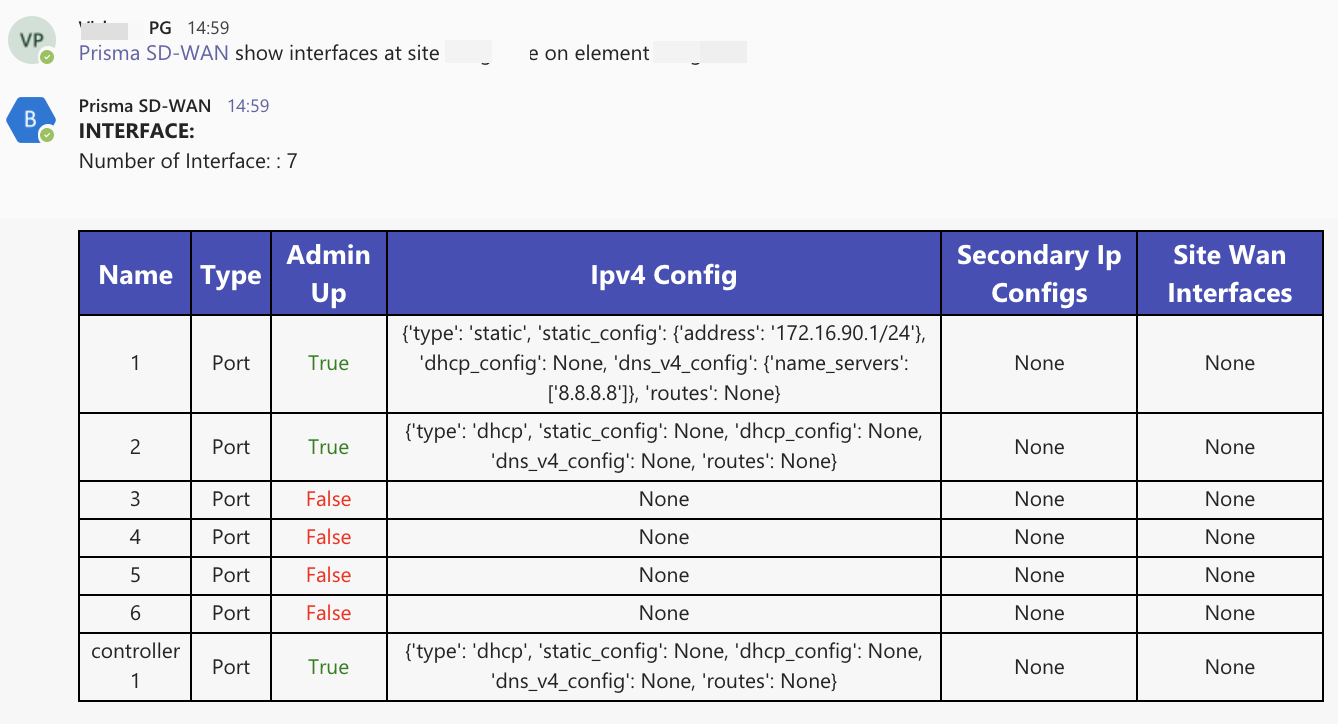Click the Secondary Ip Configs header

pos(1039,274)
